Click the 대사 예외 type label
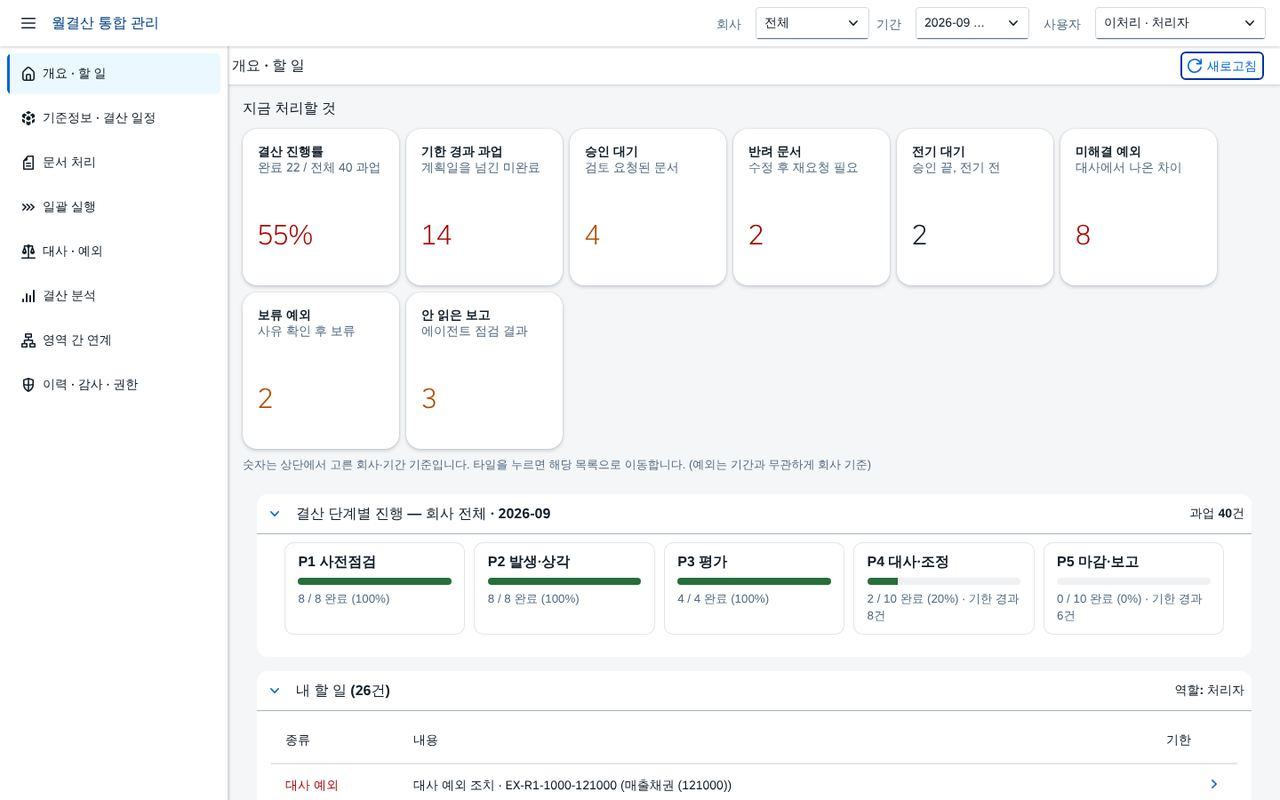This screenshot has height=800, width=1280. 312,786
